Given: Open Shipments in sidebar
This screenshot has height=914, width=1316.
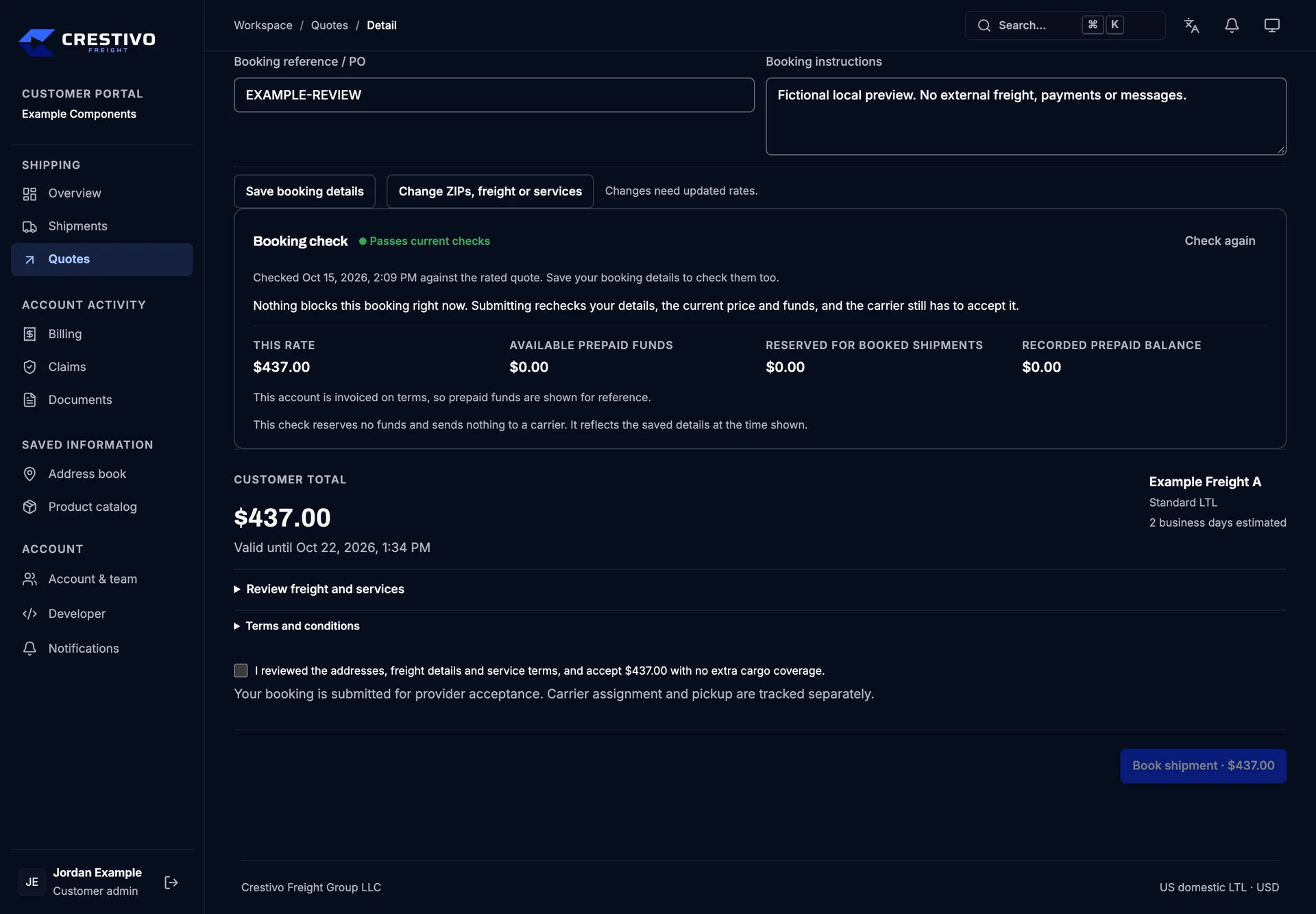Looking at the screenshot, I should click(x=101, y=227).
